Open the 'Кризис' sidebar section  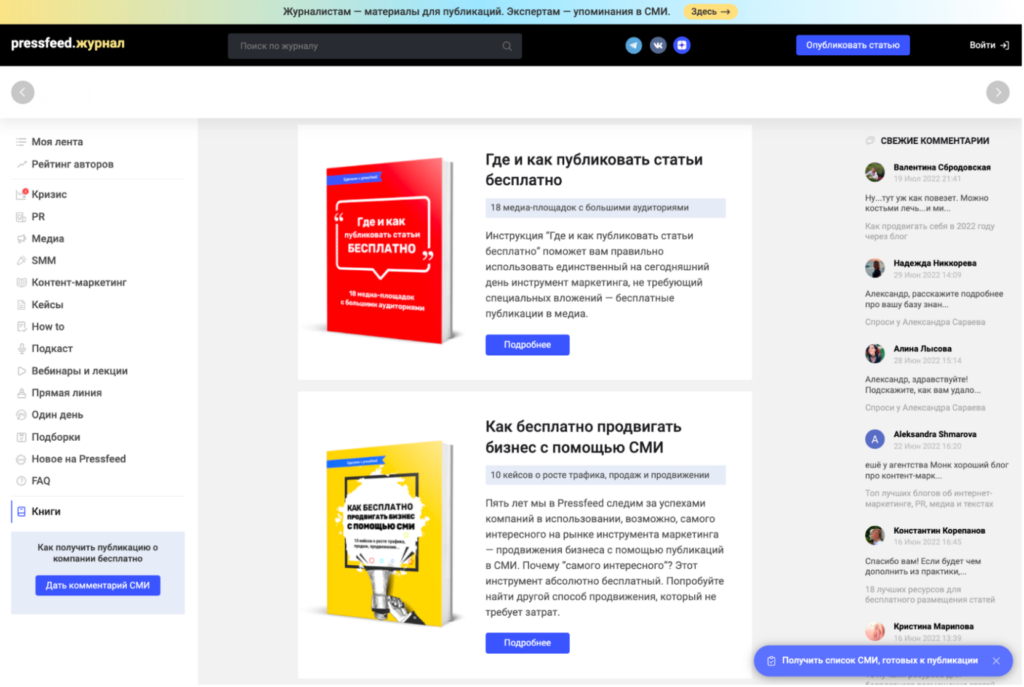click(x=49, y=194)
